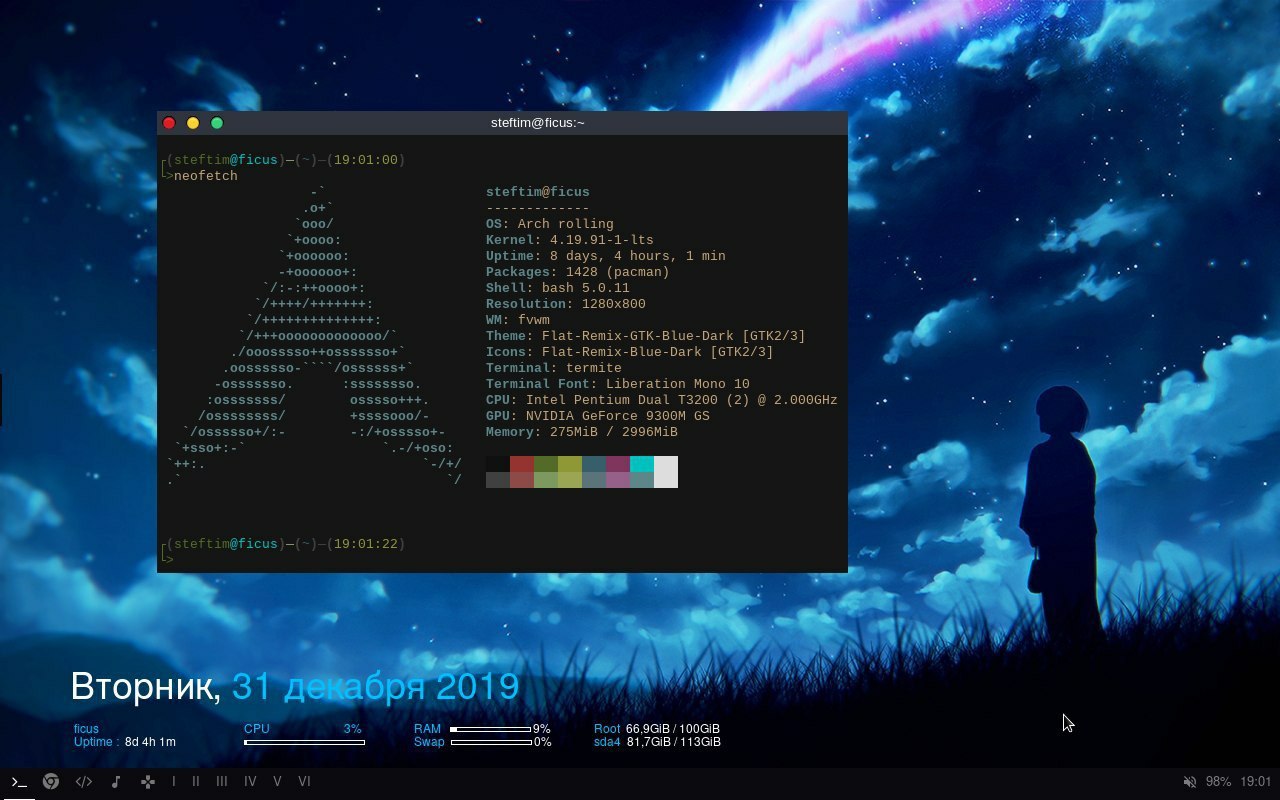Image resolution: width=1280 pixels, height=800 pixels.
Task: Click the ficus hostname in the widget
Action: pyautogui.click(x=86, y=729)
